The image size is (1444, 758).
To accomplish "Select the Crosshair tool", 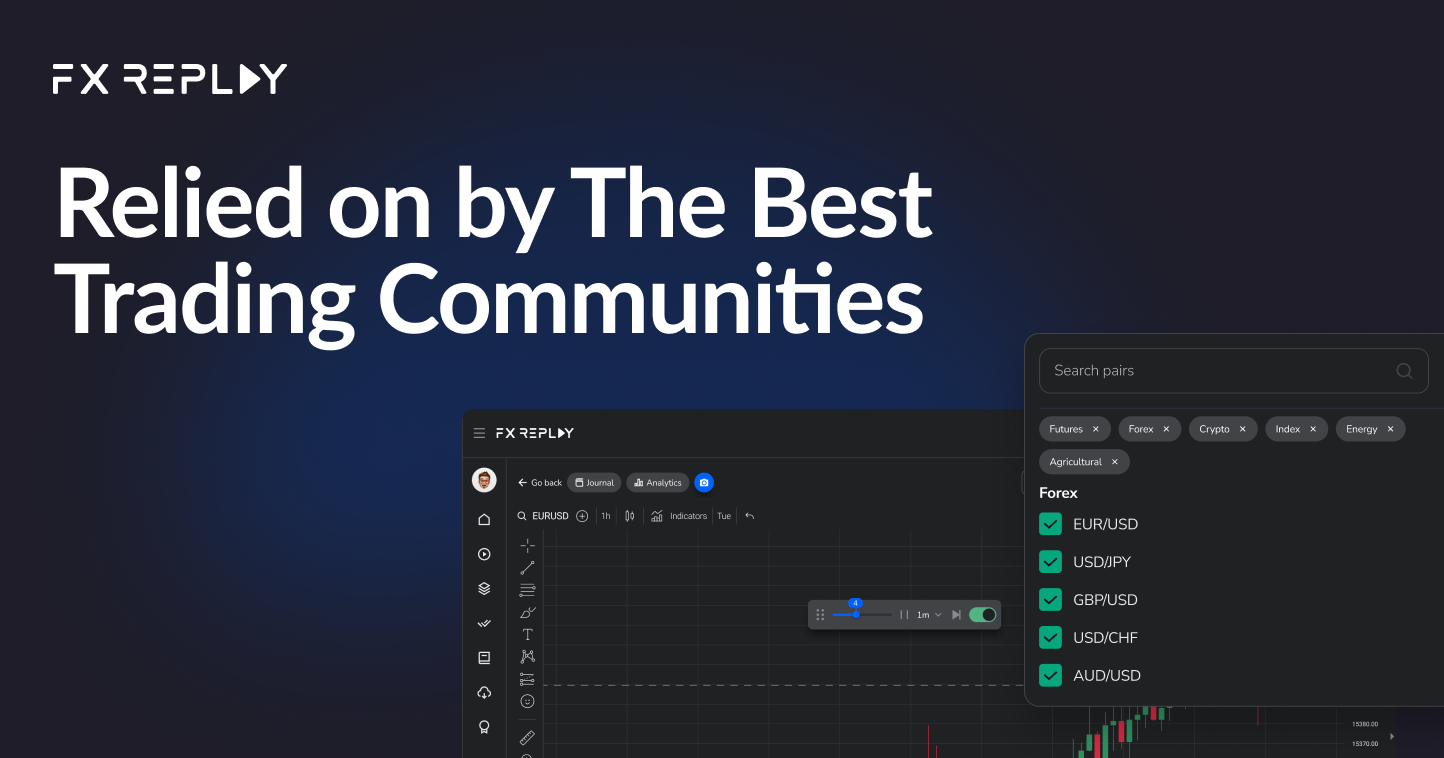I will [x=527, y=545].
